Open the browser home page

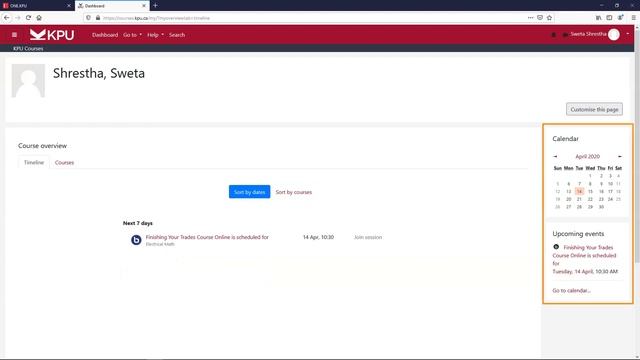coord(39,18)
